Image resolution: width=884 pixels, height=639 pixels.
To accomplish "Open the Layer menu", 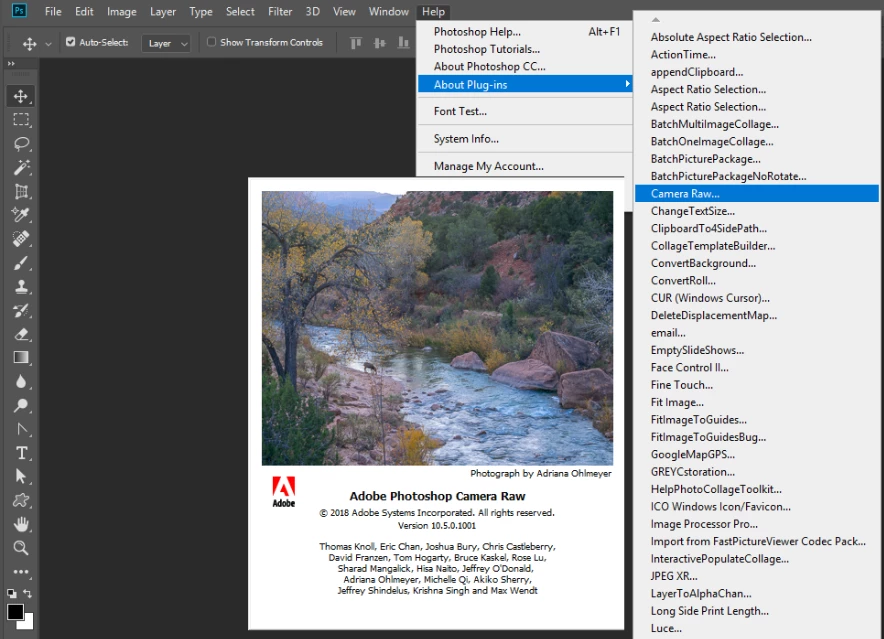I will (x=163, y=11).
